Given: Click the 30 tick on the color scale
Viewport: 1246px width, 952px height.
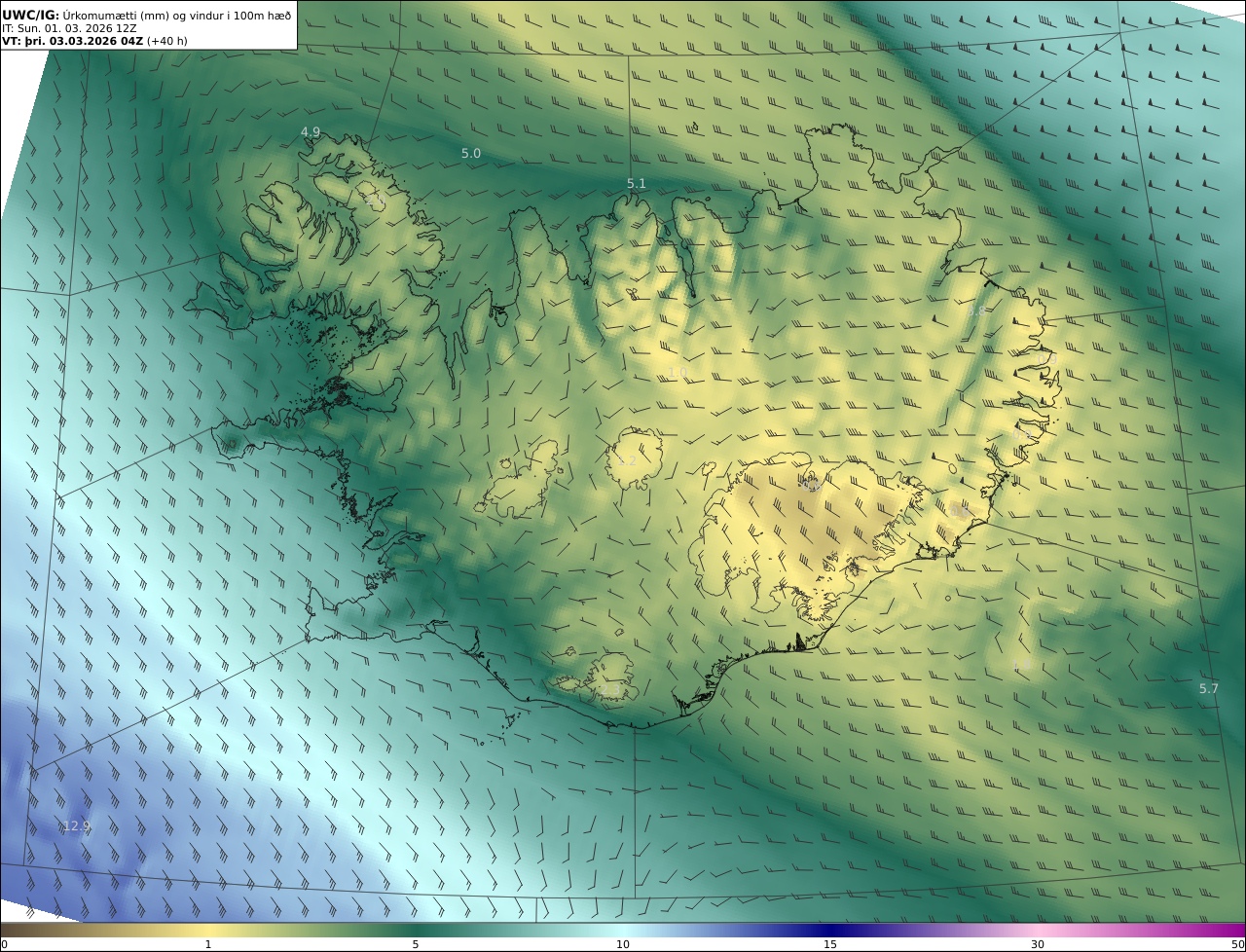Looking at the screenshot, I should [x=1038, y=944].
